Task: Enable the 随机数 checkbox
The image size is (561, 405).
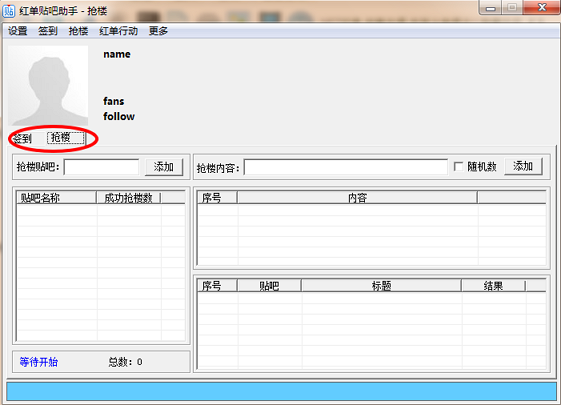Action: 458,167
